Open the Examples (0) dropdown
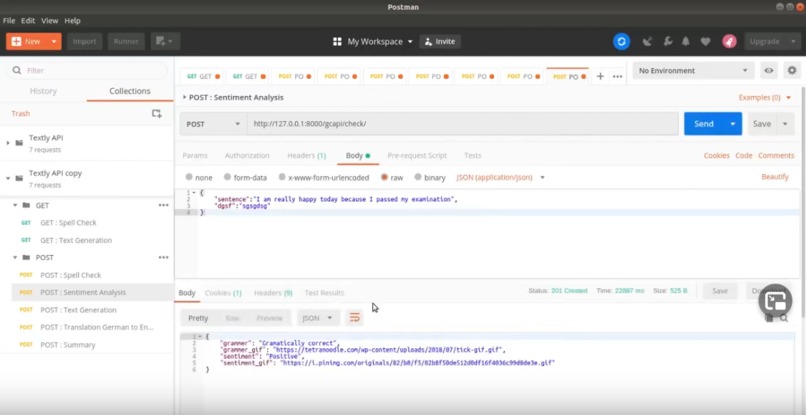The width and height of the screenshot is (806, 415). [765, 97]
